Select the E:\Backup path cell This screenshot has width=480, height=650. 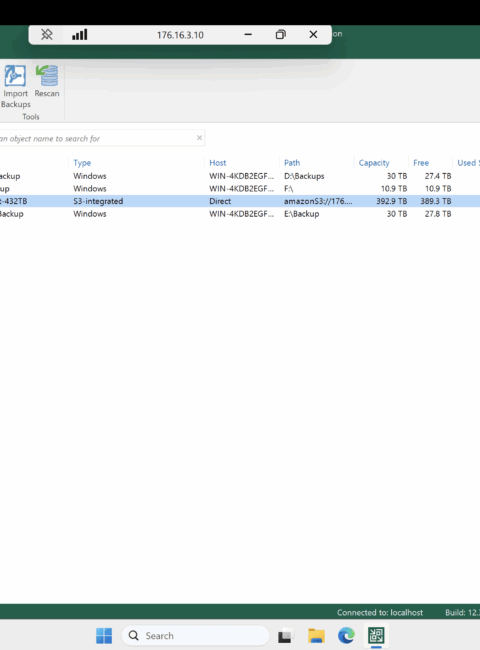[301, 214]
